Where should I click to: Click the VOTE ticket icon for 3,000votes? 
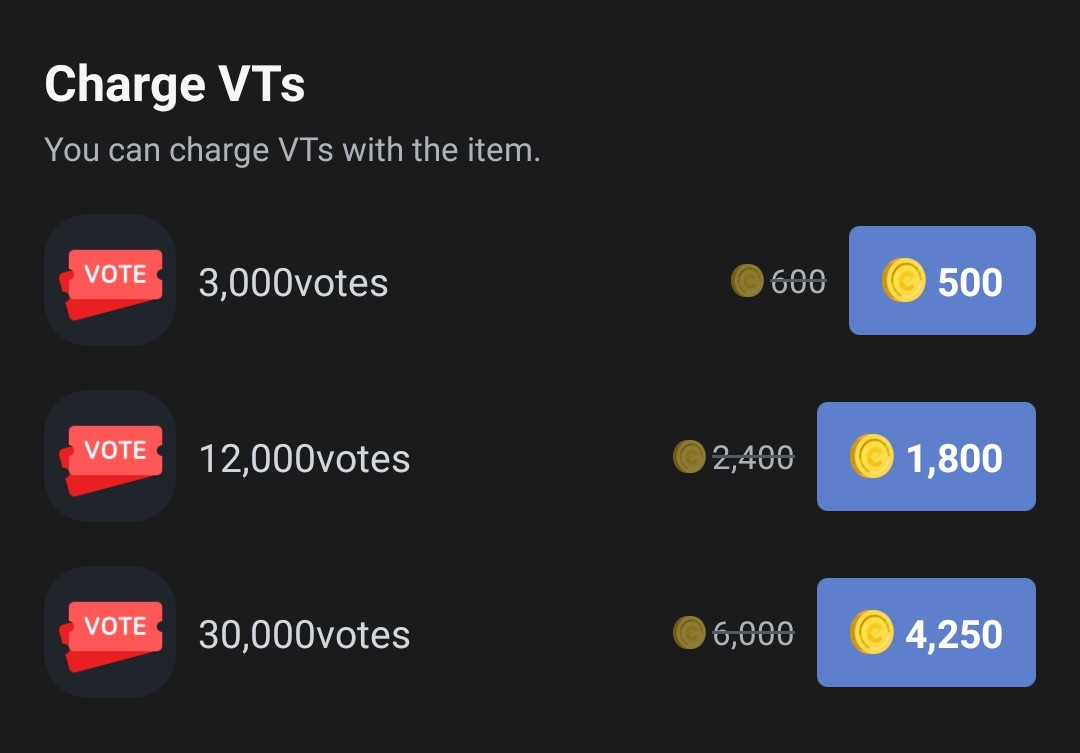pyautogui.click(x=110, y=280)
